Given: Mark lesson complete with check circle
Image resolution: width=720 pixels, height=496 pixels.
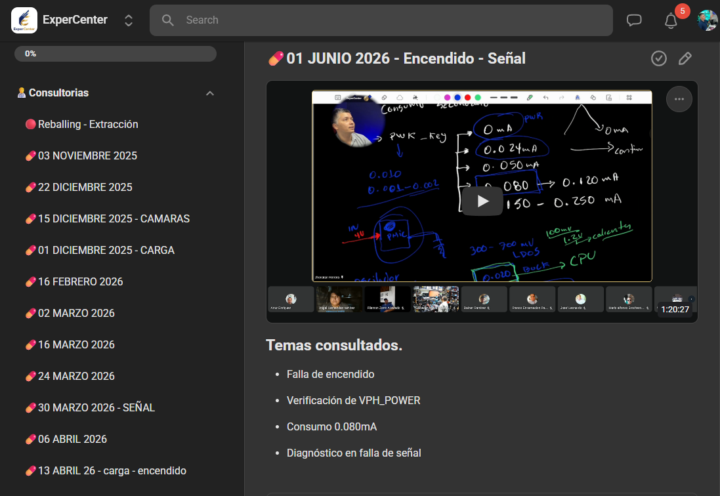Looking at the screenshot, I should point(659,58).
